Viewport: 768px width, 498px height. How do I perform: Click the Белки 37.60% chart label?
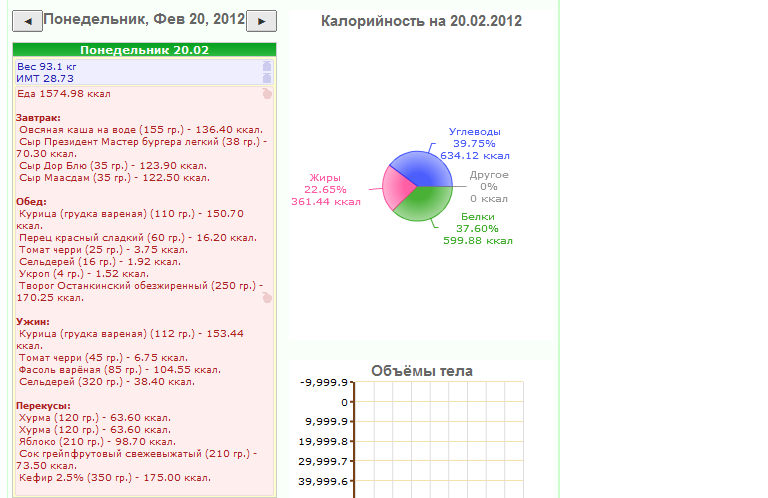pos(478,229)
